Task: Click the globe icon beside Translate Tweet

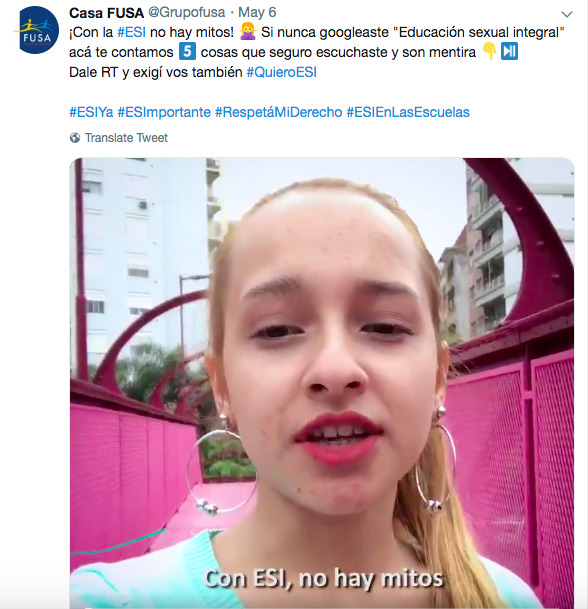Action: [75, 137]
